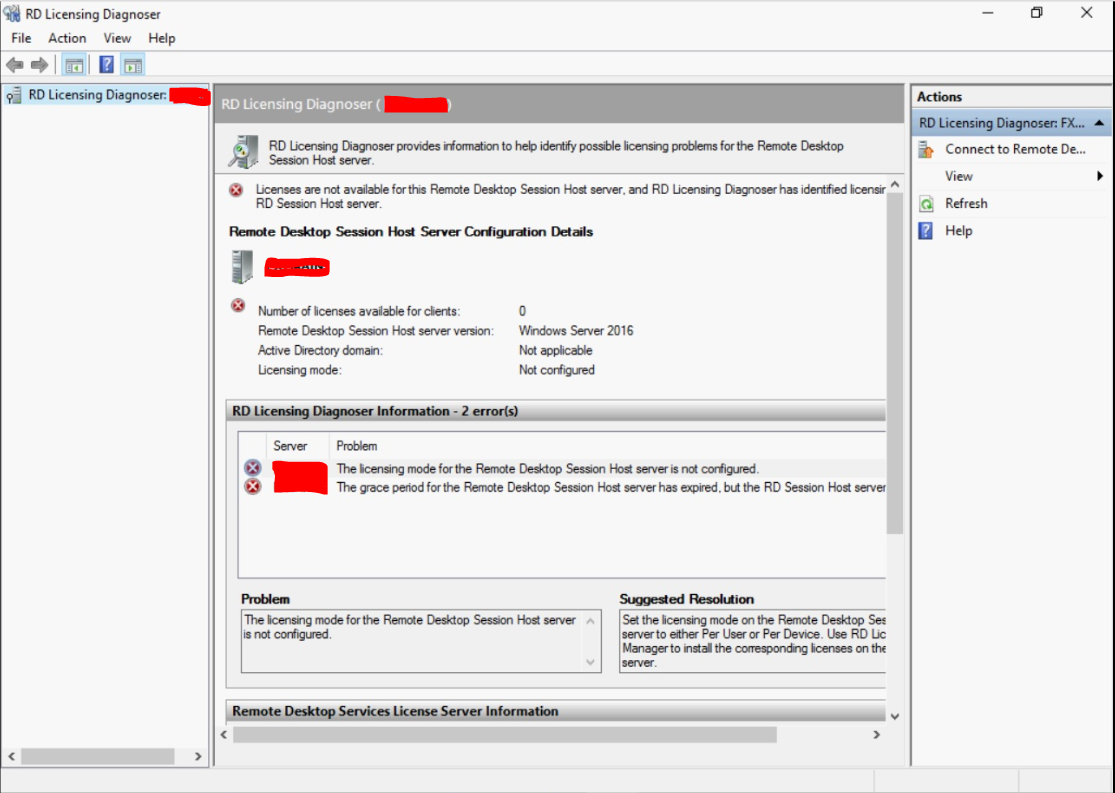Click the scroll down arrow of main pane
Viewport: 1115px width, 793px height.
[894, 716]
